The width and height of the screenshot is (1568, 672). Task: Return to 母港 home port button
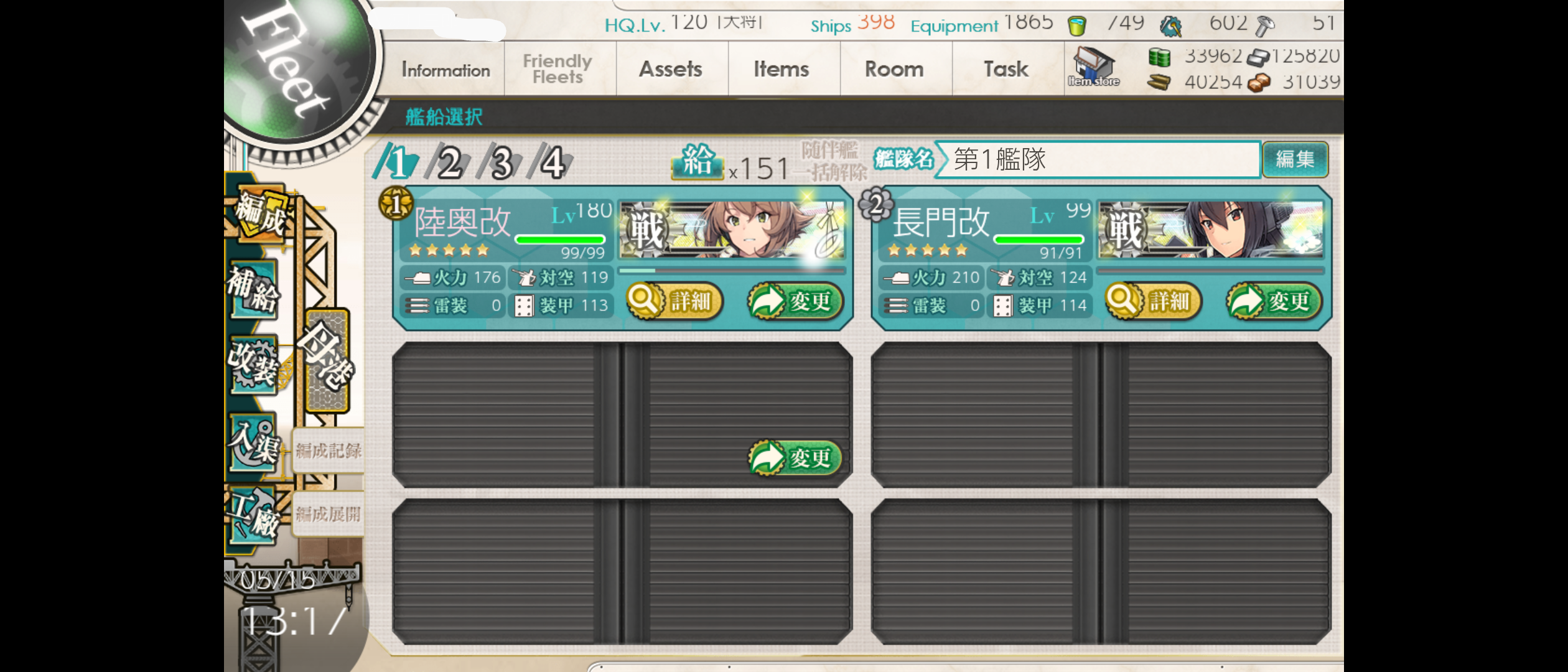[x=327, y=361]
